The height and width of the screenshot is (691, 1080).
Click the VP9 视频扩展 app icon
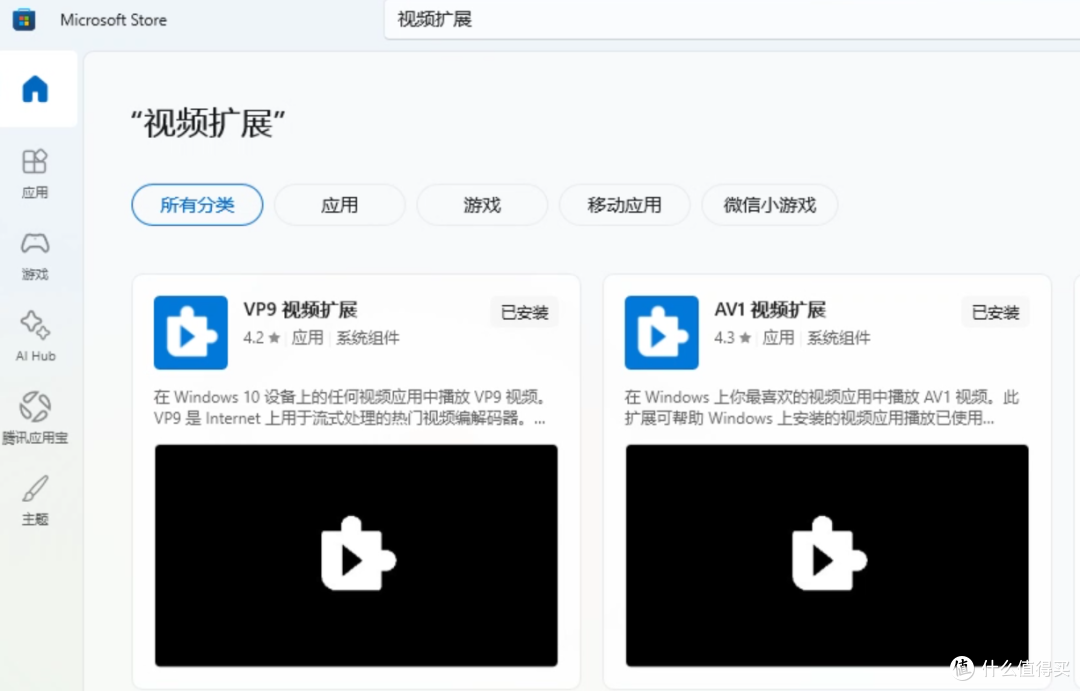pos(191,333)
